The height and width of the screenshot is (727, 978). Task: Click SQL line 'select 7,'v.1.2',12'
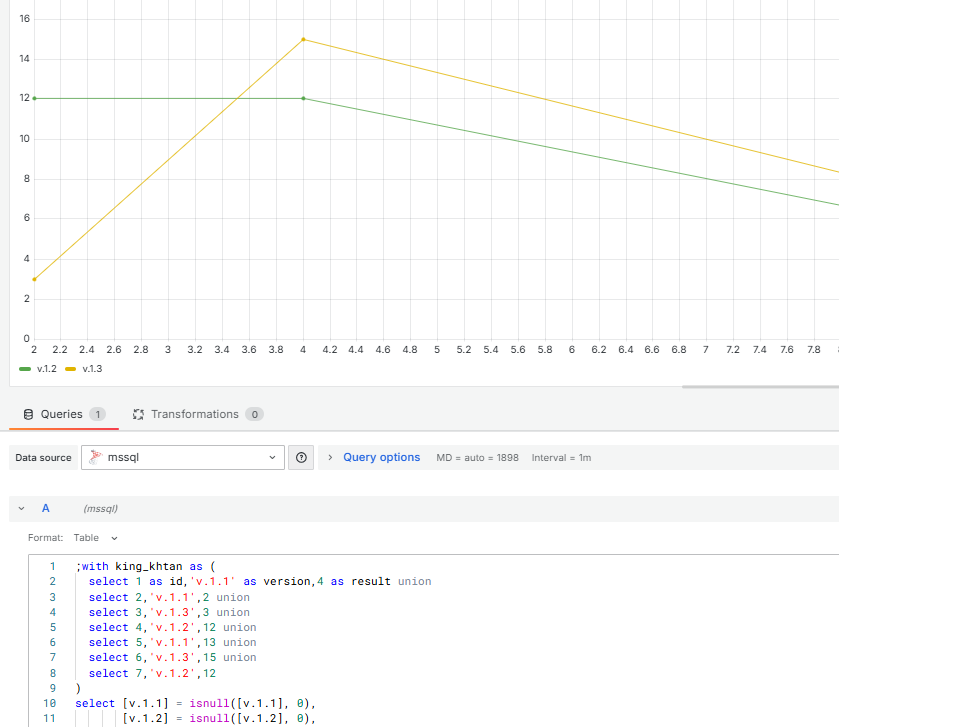152,673
